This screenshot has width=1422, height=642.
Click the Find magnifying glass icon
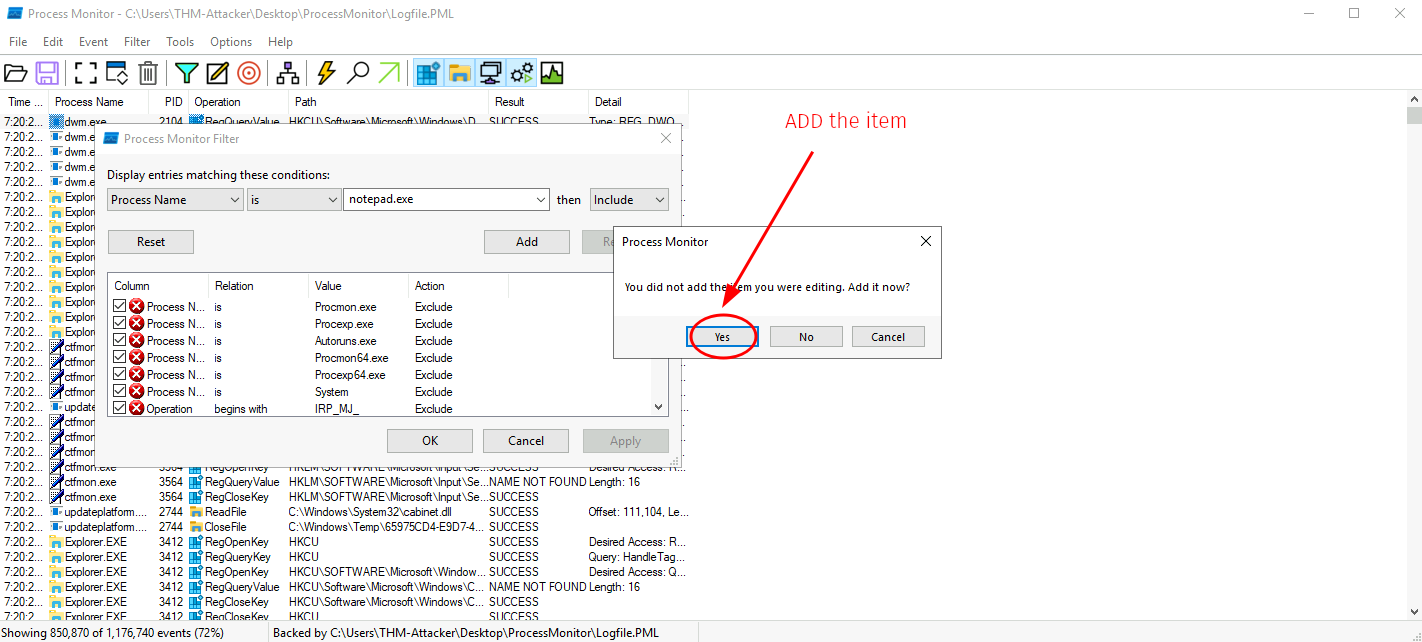(x=358, y=73)
